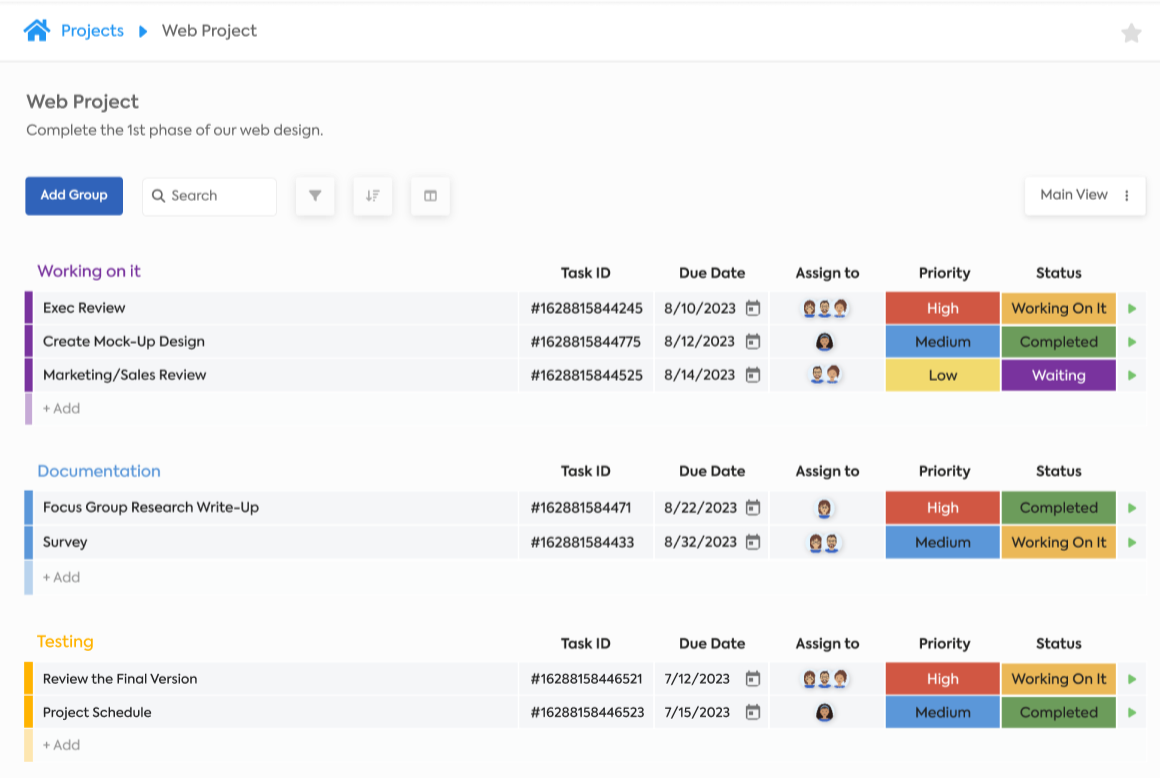
Task: Open calendar for Survey due date
Action: pyautogui.click(x=752, y=542)
